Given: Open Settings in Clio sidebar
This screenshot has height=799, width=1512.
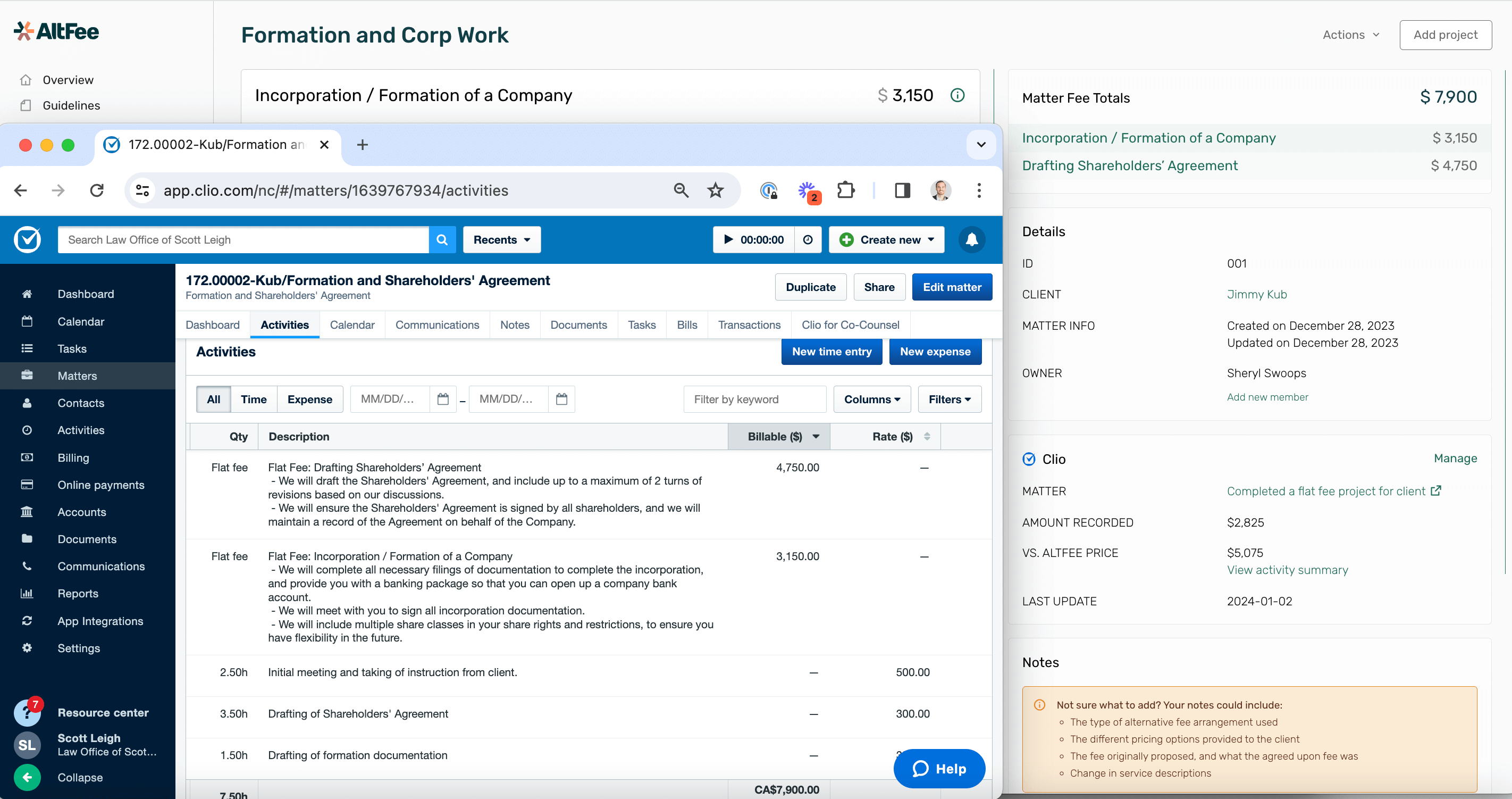Looking at the screenshot, I should coord(79,648).
